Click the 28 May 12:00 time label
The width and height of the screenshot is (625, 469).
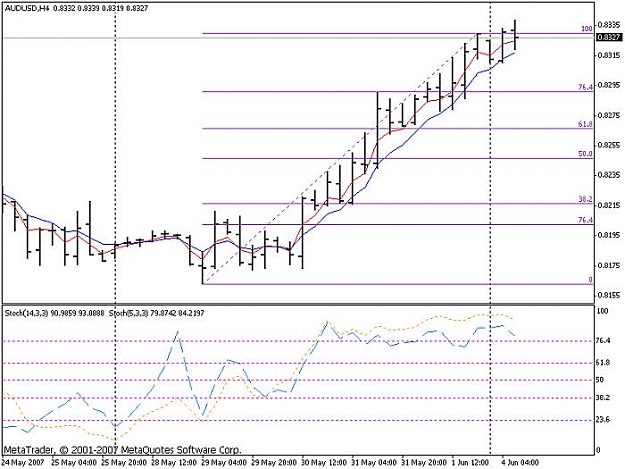pyautogui.click(x=174, y=463)
